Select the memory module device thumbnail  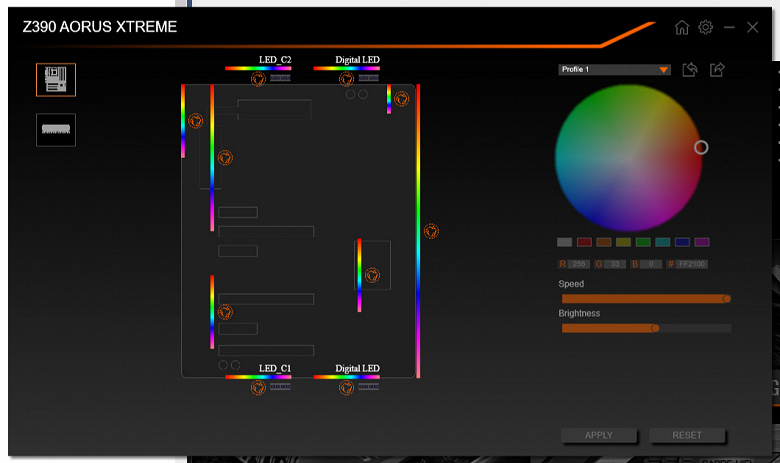(56, 130)
